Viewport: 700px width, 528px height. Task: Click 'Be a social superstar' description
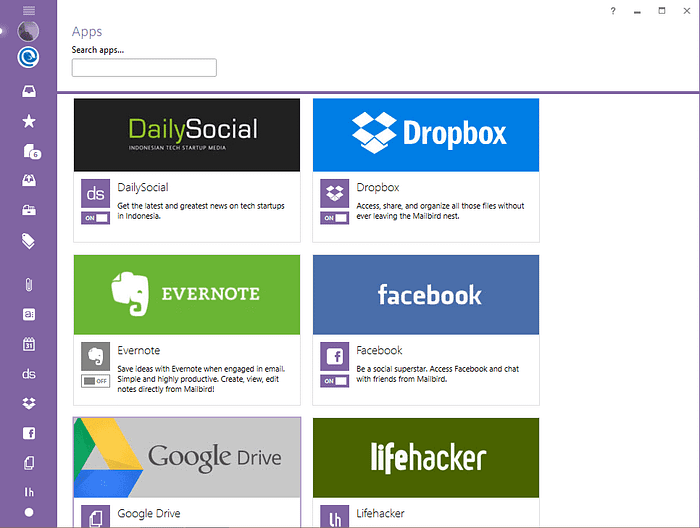click(x=438, y=374)
